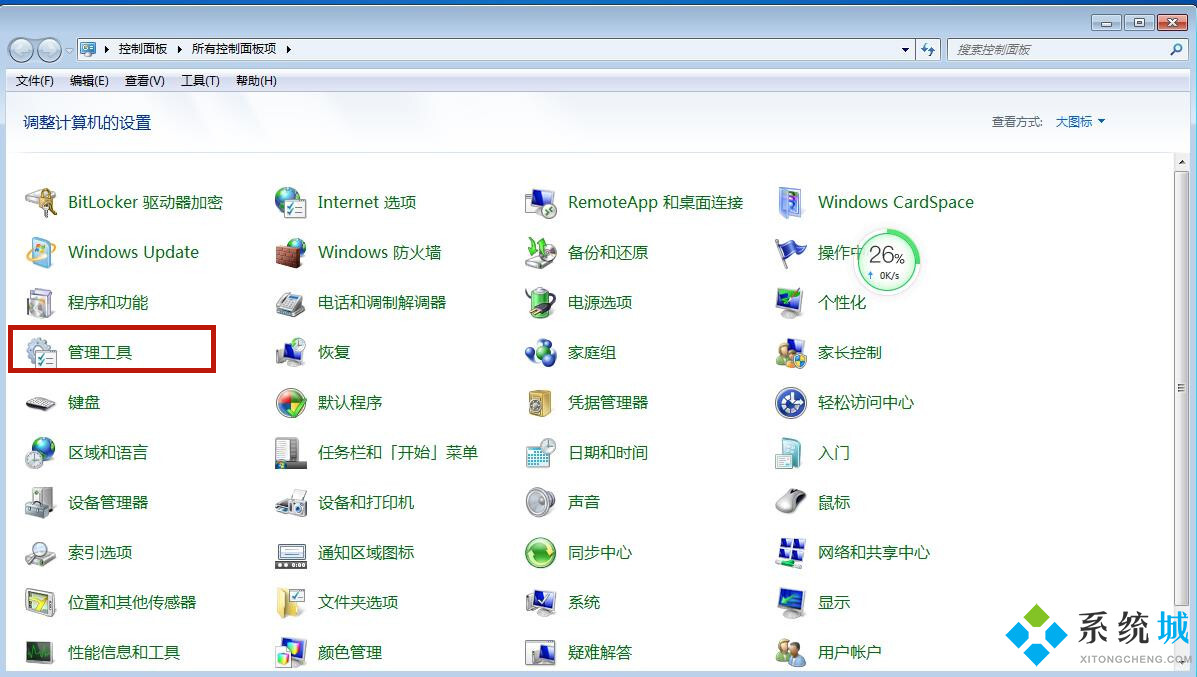Click the 凭据管理器 safe icon

click(x=540, y=403)
